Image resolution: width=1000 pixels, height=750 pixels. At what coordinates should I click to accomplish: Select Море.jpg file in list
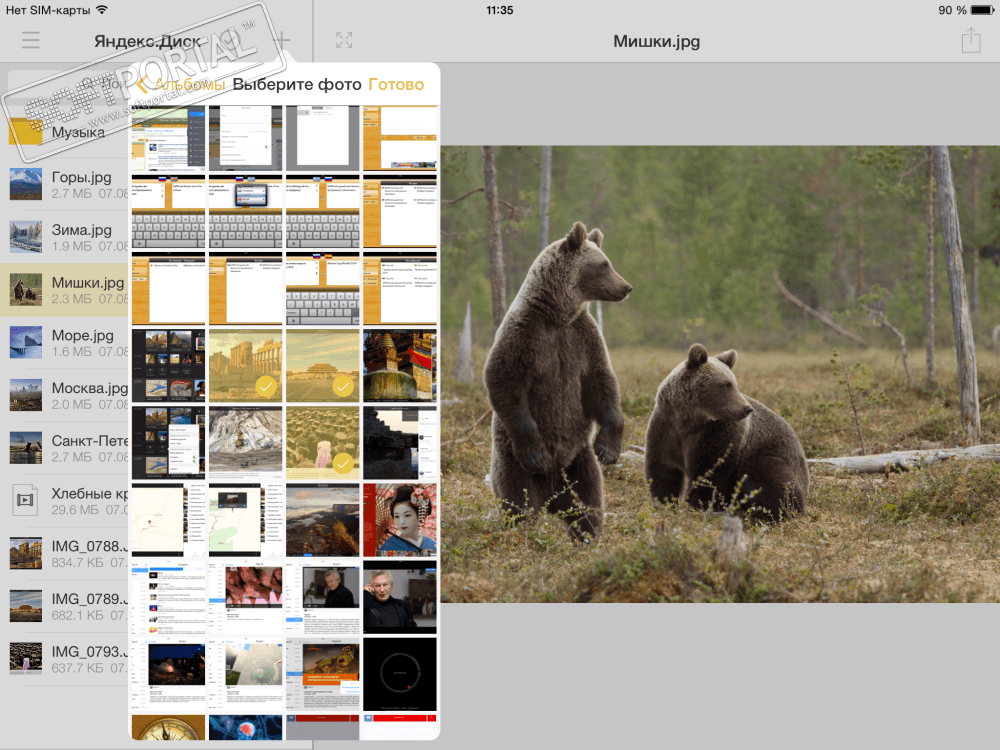64,342
